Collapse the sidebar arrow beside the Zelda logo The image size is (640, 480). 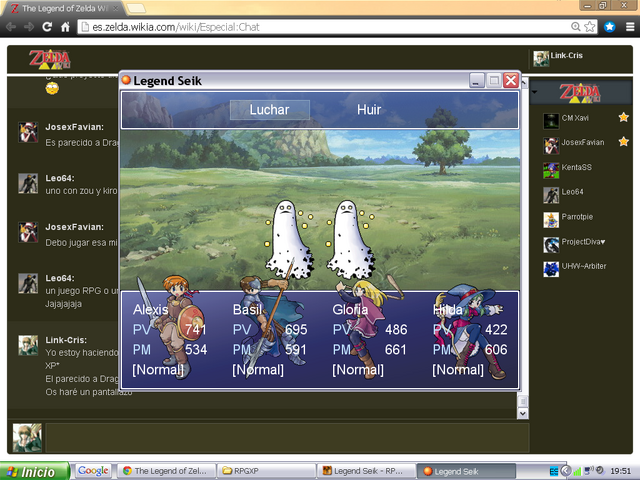click(535, 92)
